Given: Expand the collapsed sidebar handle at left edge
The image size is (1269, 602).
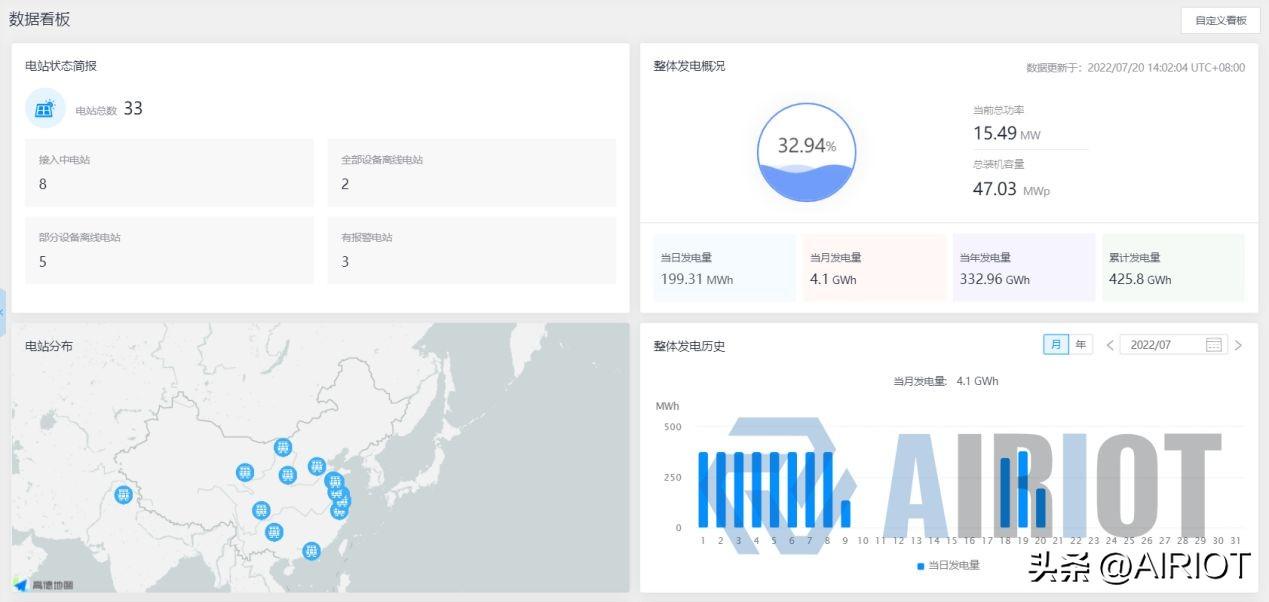Looking at the screenshot, I should coord(3,313).
